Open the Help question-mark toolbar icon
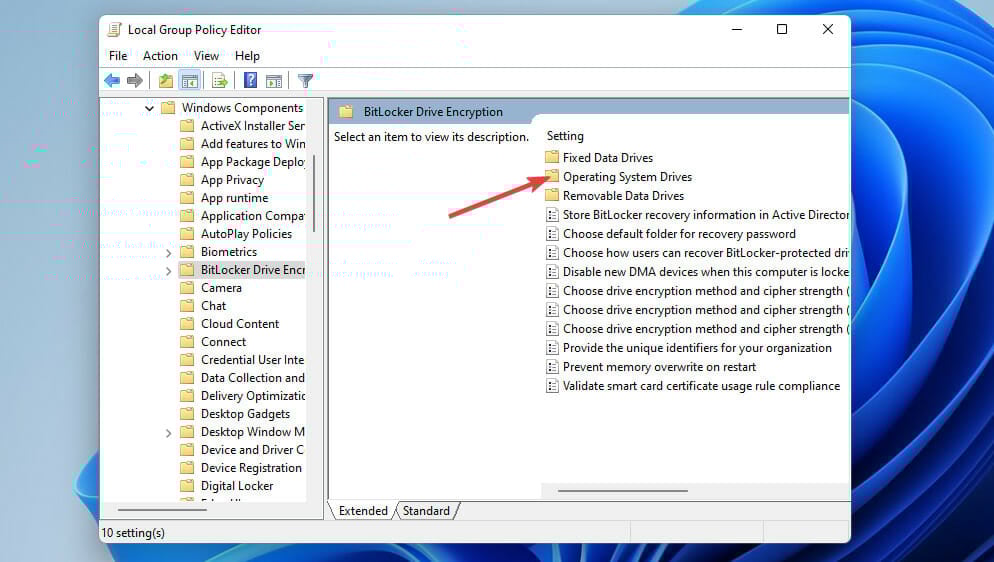Viewport: 994px width, 562px height. point(250,80)
